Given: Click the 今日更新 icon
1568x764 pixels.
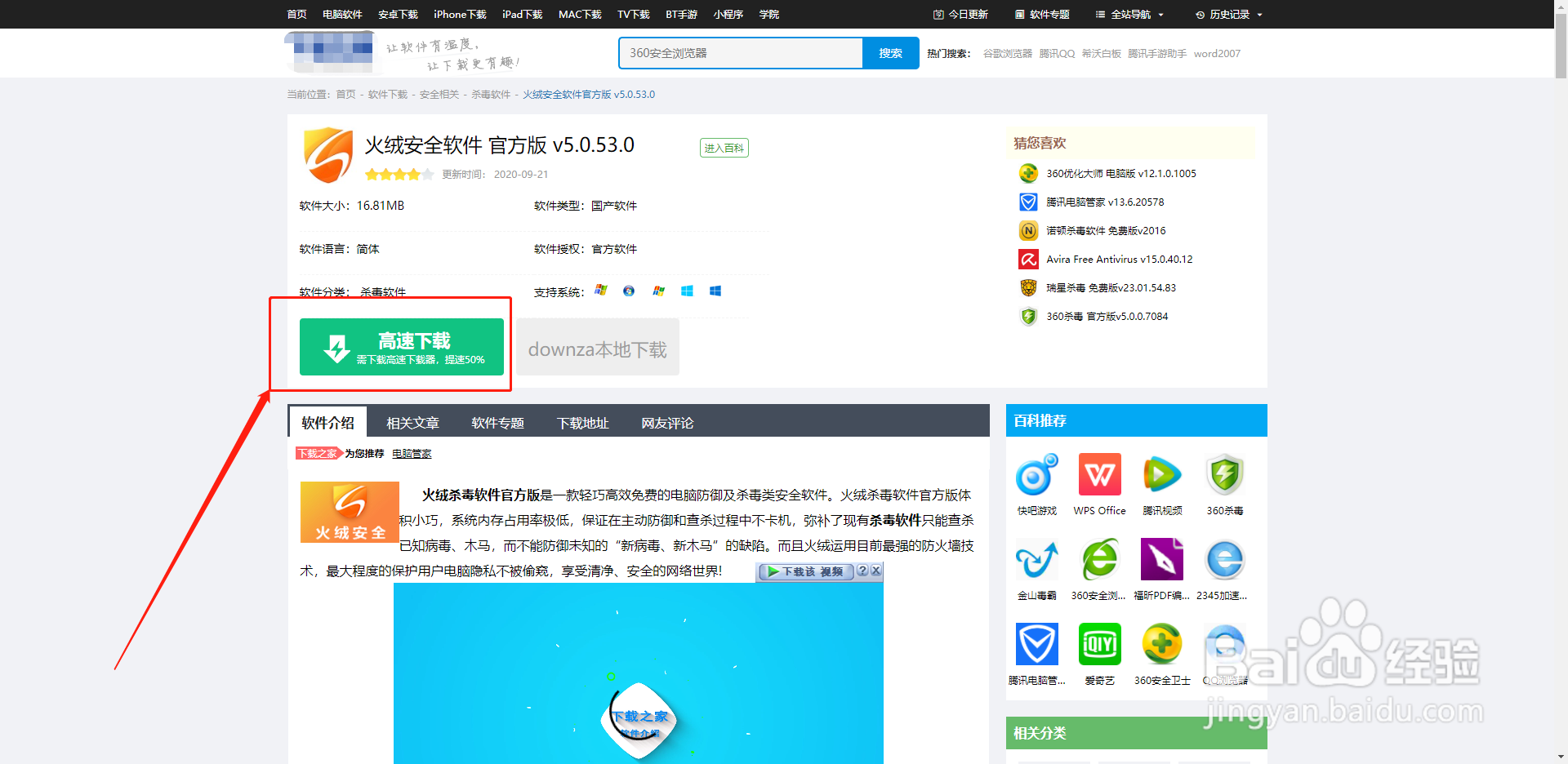Looking at the screenshot, I should point(937,14).
